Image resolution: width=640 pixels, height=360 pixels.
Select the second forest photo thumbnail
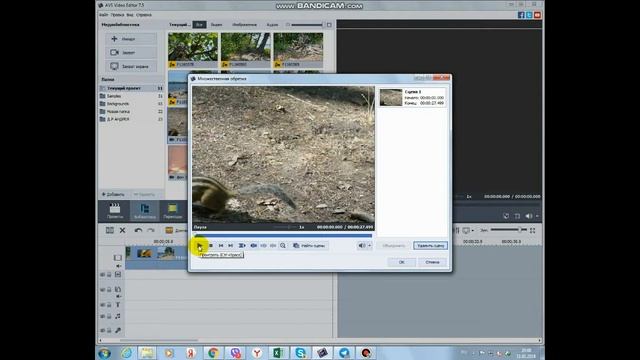point(246,50)
